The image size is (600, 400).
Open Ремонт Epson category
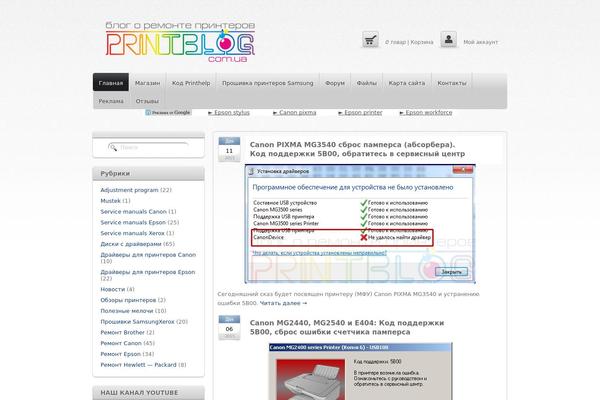click(x=121, y=354)
